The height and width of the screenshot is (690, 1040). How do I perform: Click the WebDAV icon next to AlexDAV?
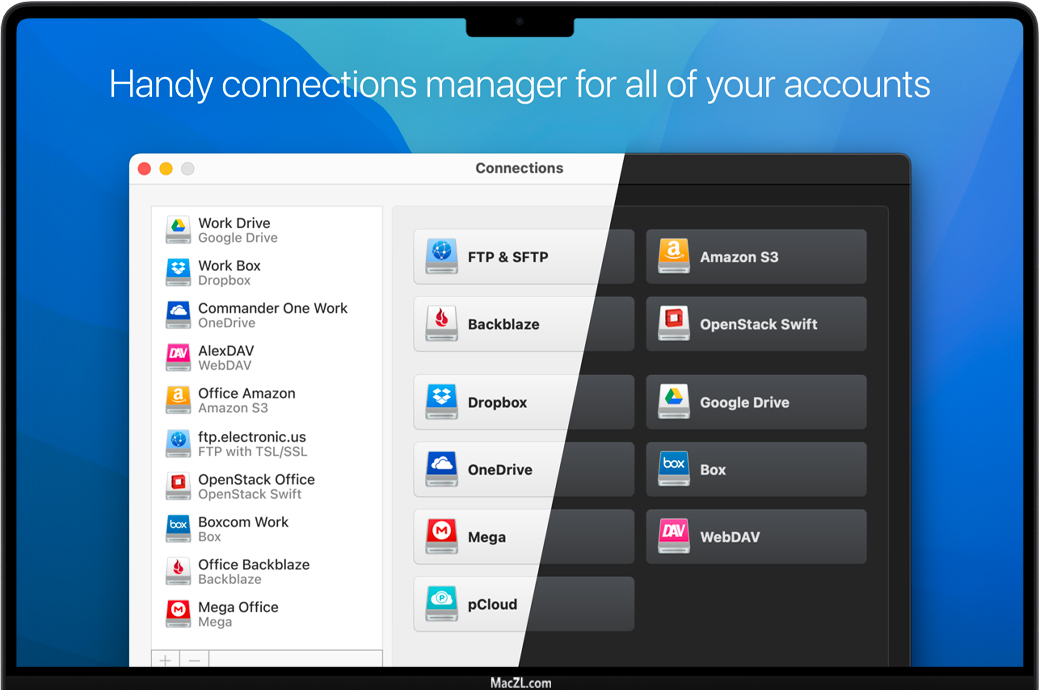(178, 358)
